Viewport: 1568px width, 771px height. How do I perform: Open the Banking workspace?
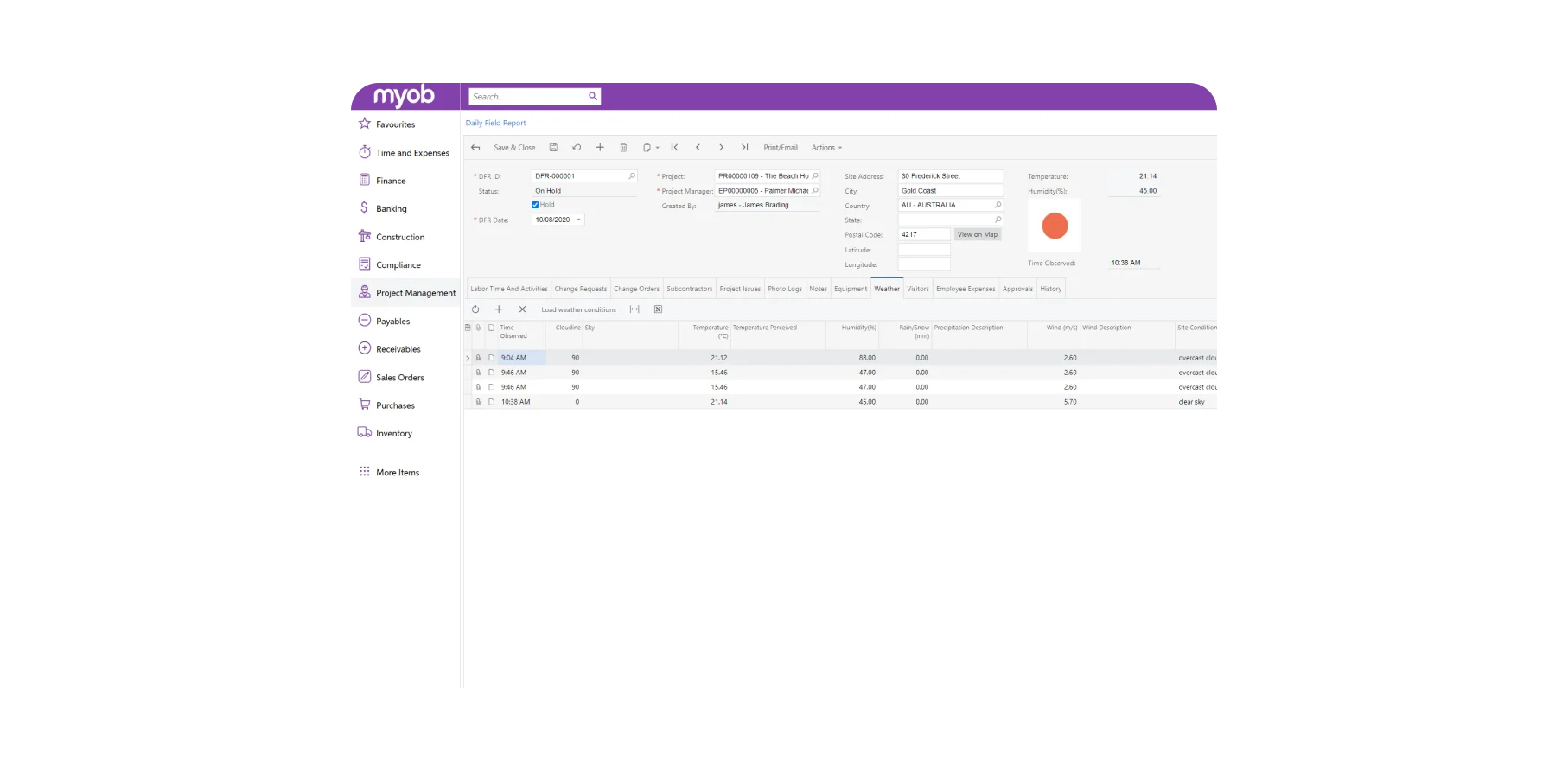pyautogui.click(x=382, y=208)
